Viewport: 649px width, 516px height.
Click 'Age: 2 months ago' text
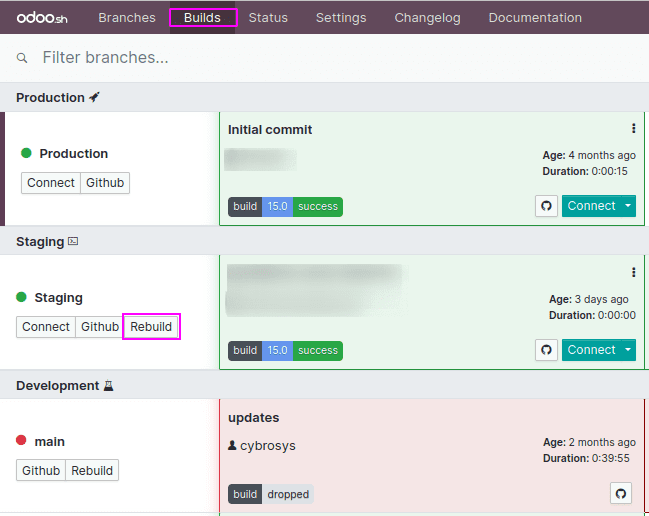click(x=589, y=442)
